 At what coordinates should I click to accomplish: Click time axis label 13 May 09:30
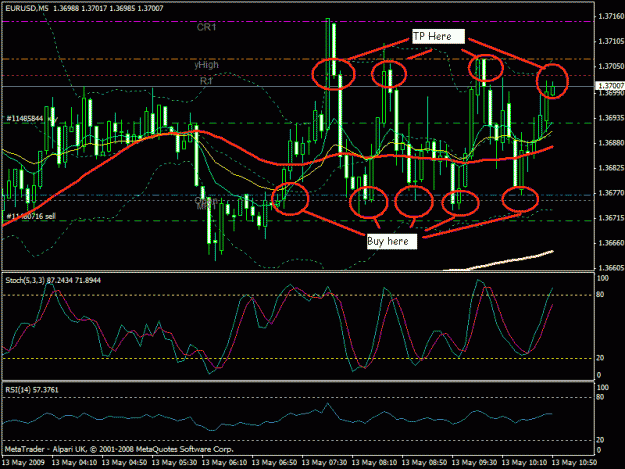(474, 462)
